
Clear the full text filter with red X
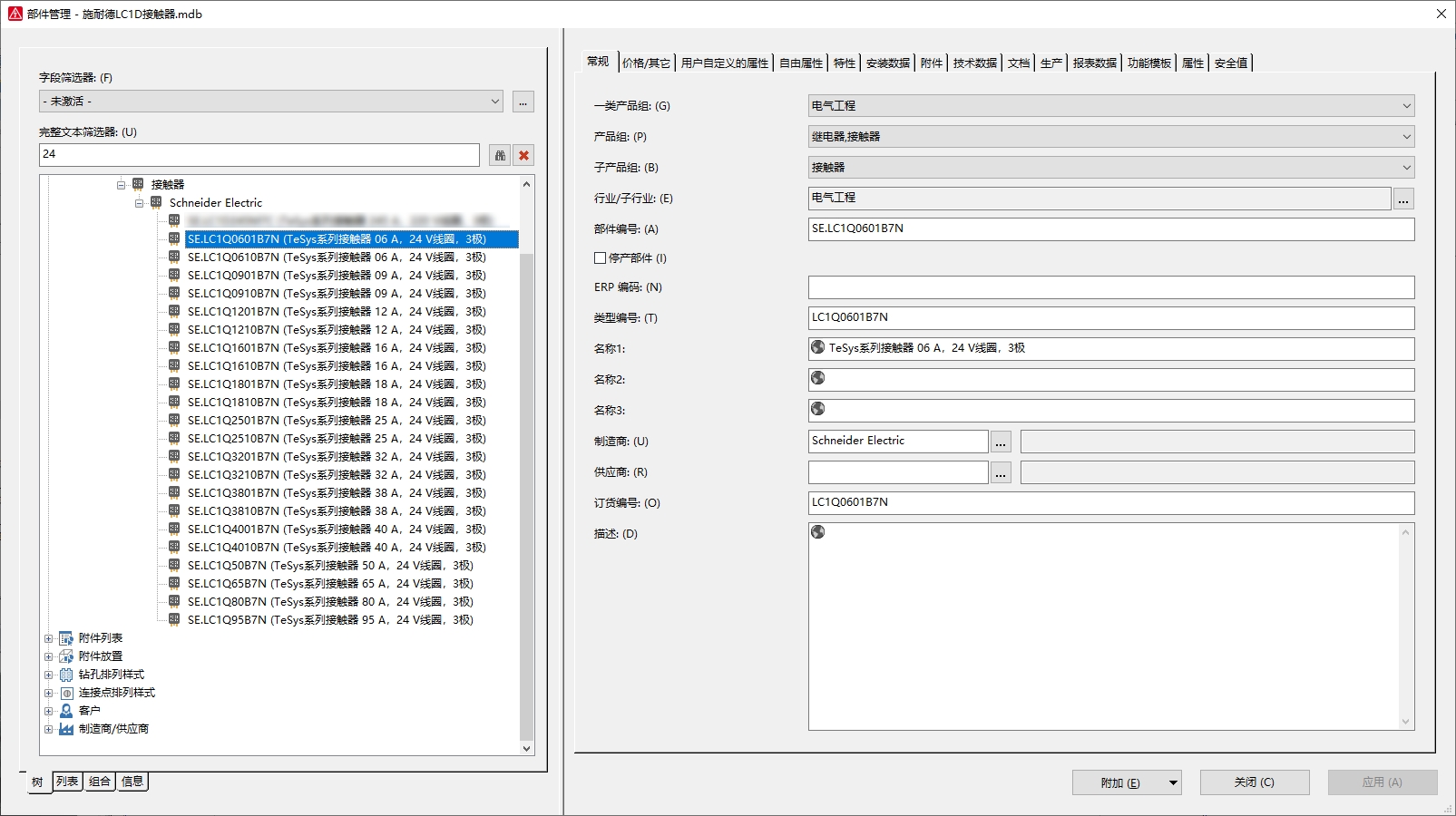pyautogui.click(x=523, y=155)
